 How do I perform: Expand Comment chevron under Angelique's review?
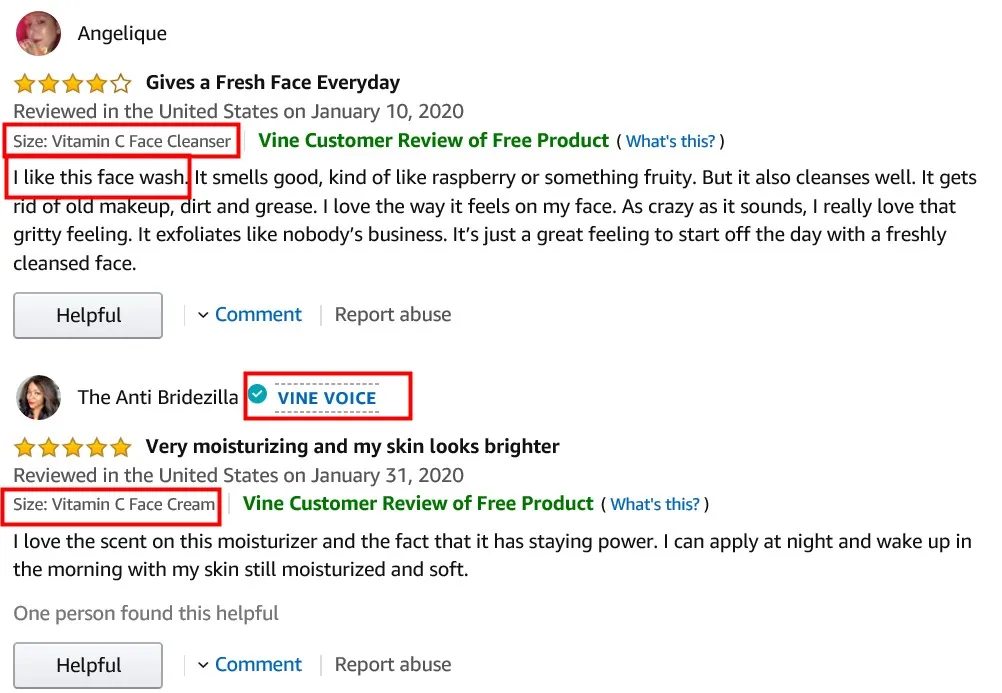(x=203, y=315)
